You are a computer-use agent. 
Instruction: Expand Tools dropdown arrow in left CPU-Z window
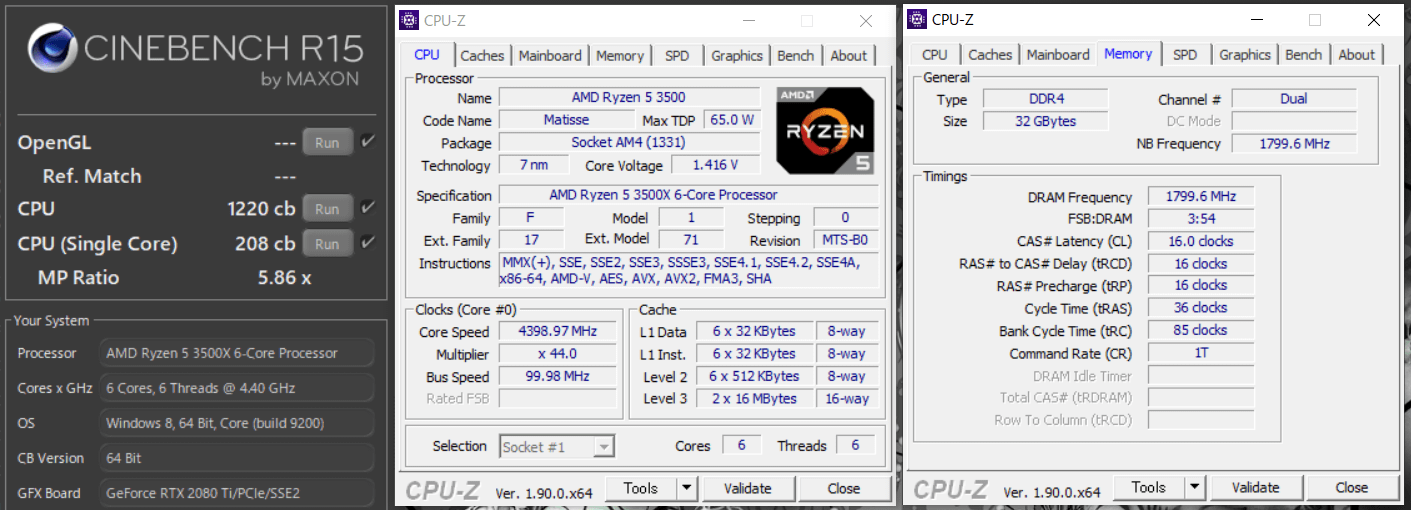coord(687,488)
